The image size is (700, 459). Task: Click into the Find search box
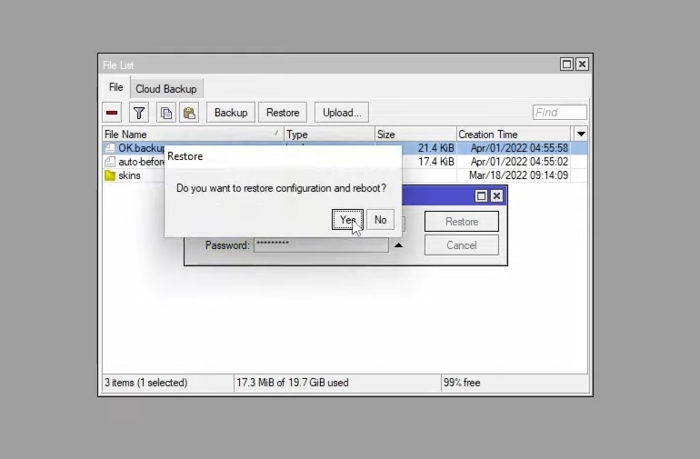coord(559,113)
